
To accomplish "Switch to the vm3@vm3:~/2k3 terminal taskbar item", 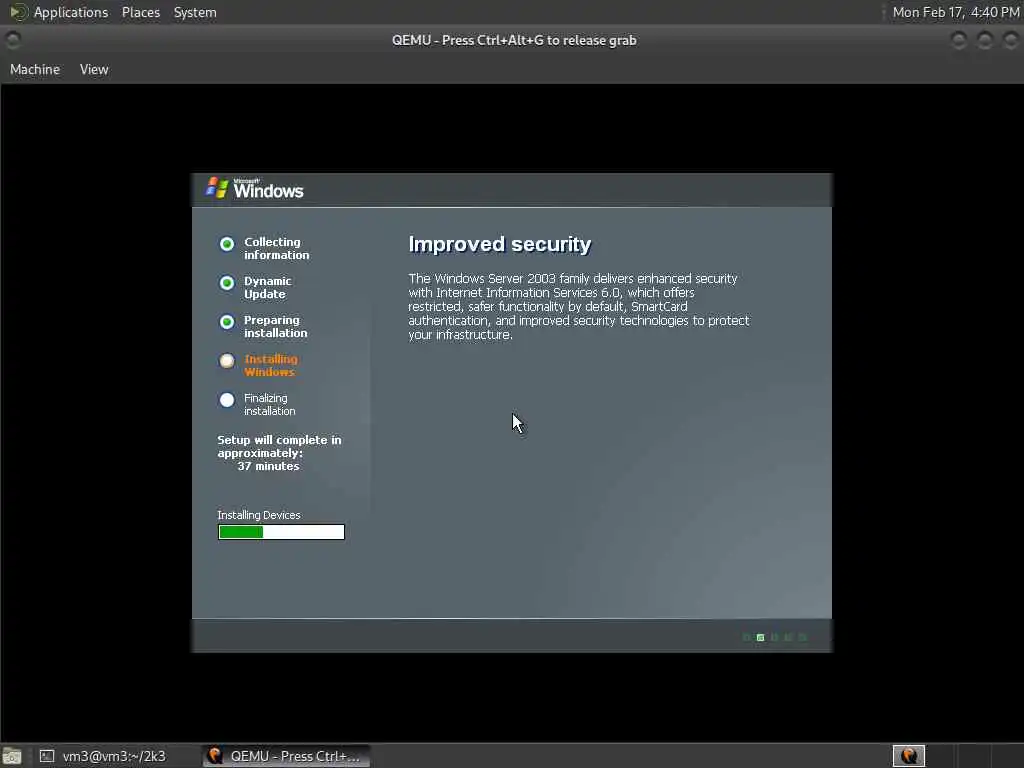I will tap(103, 756).
